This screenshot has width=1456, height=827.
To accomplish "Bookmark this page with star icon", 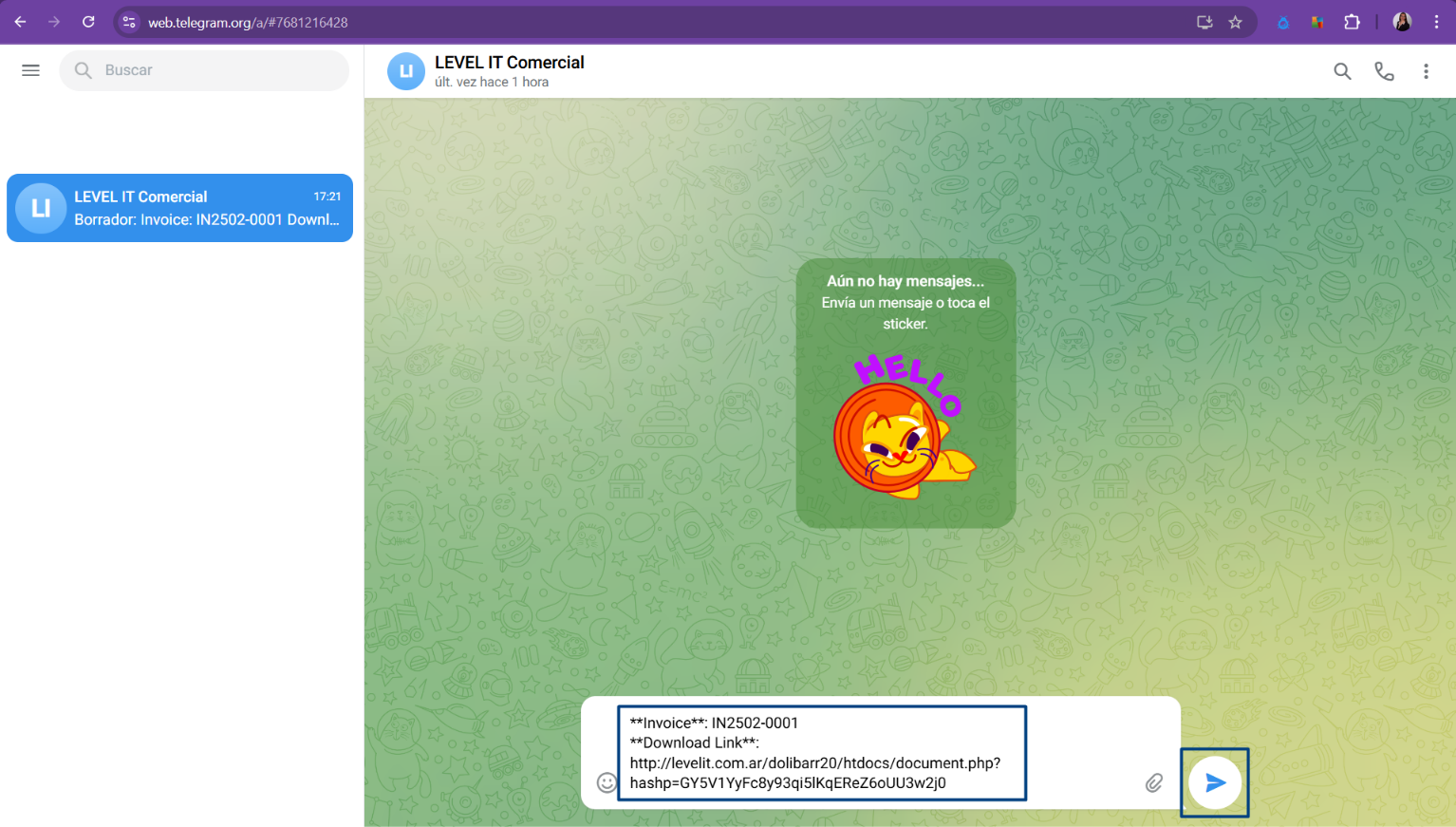I will [x=1235, y=22].
